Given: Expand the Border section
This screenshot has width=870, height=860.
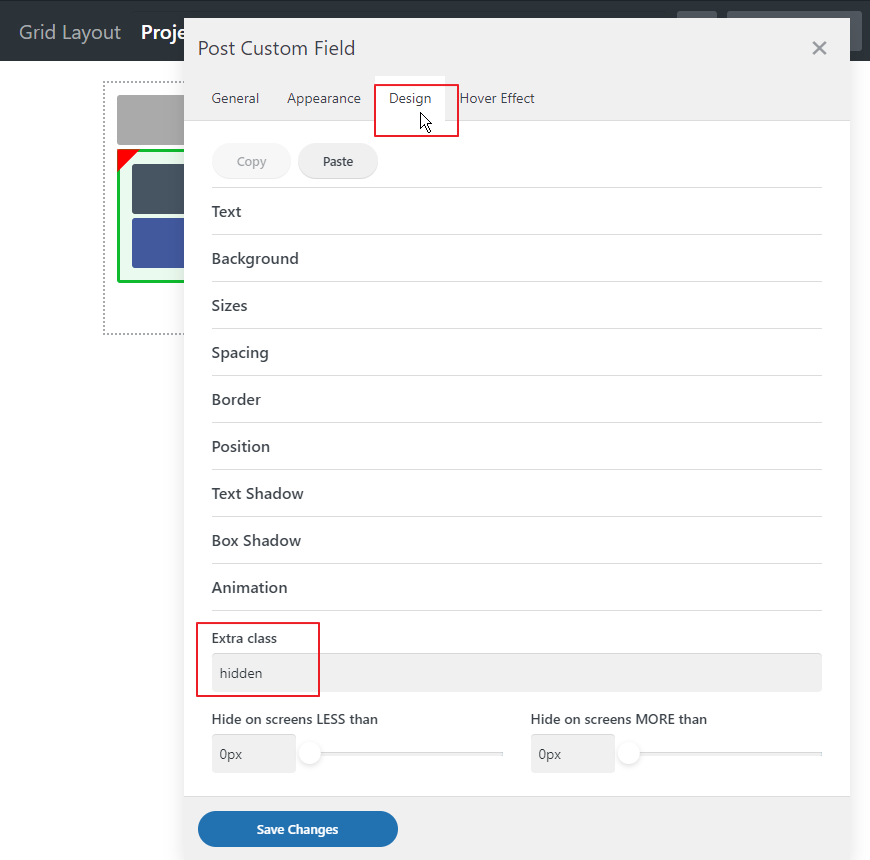Looking at the screenshot, I should pos(517,399).
